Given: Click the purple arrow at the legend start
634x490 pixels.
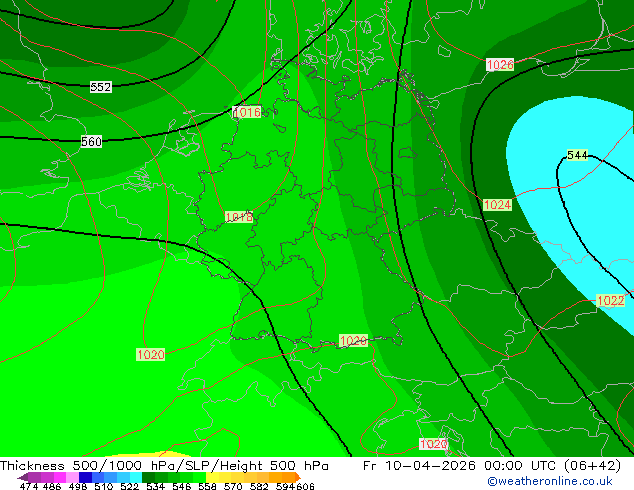Looking at the screenshot, I should pos(23,477).
